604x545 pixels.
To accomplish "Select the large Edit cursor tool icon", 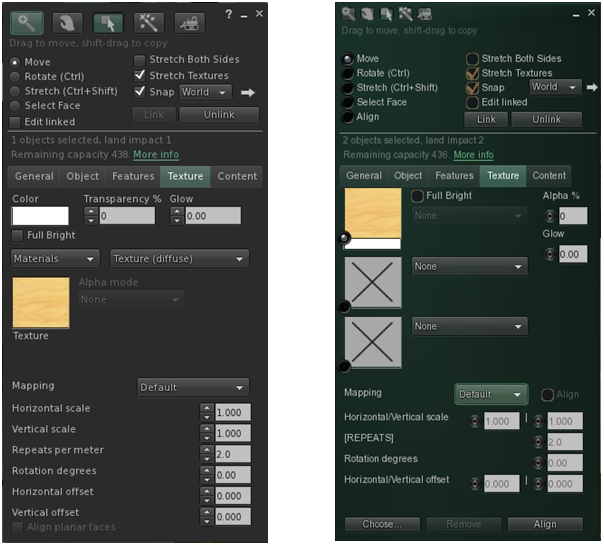I will click(x=108, y=21).
